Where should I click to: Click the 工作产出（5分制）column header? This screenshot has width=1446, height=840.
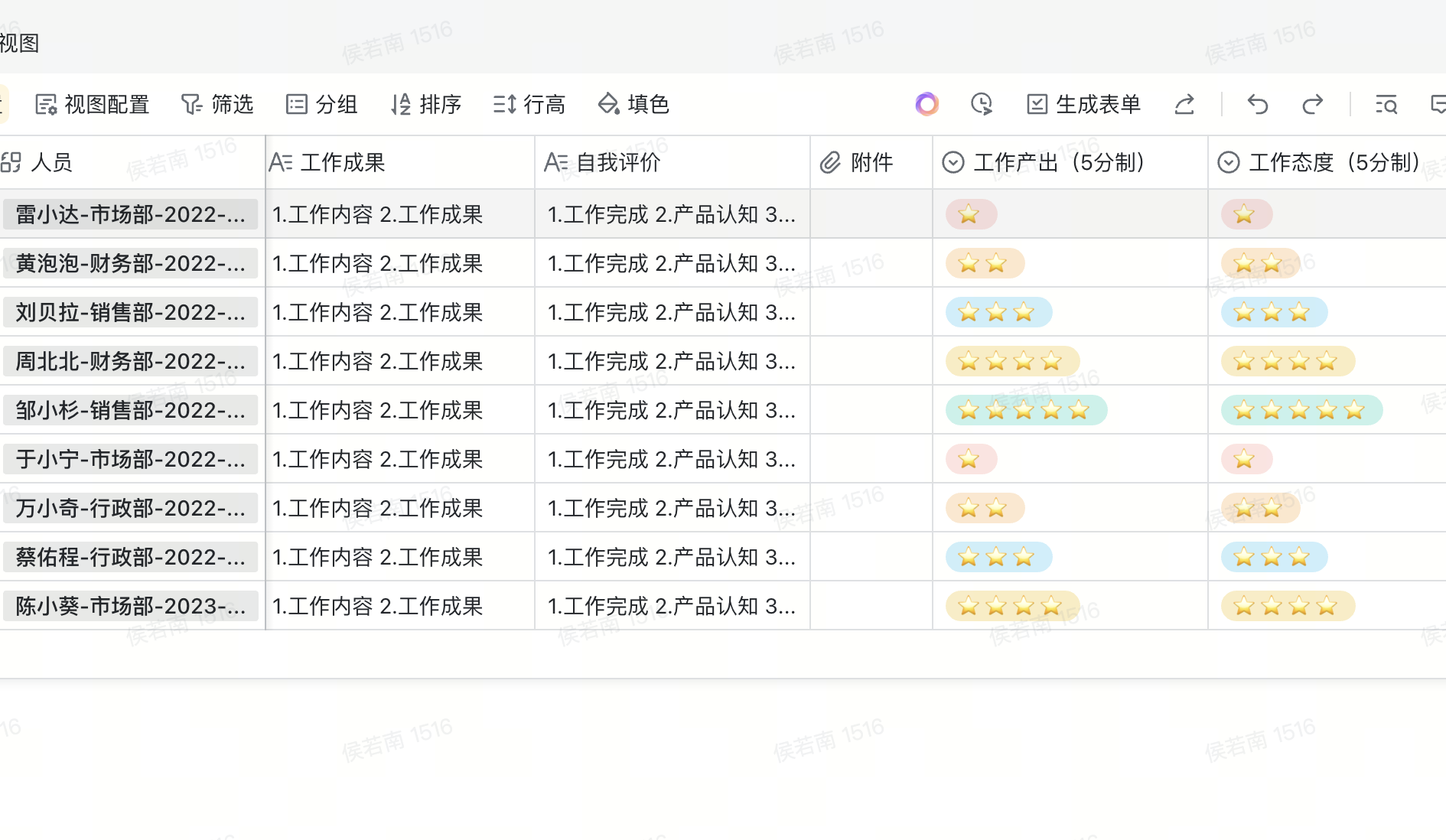click(x=1059, y=162)
